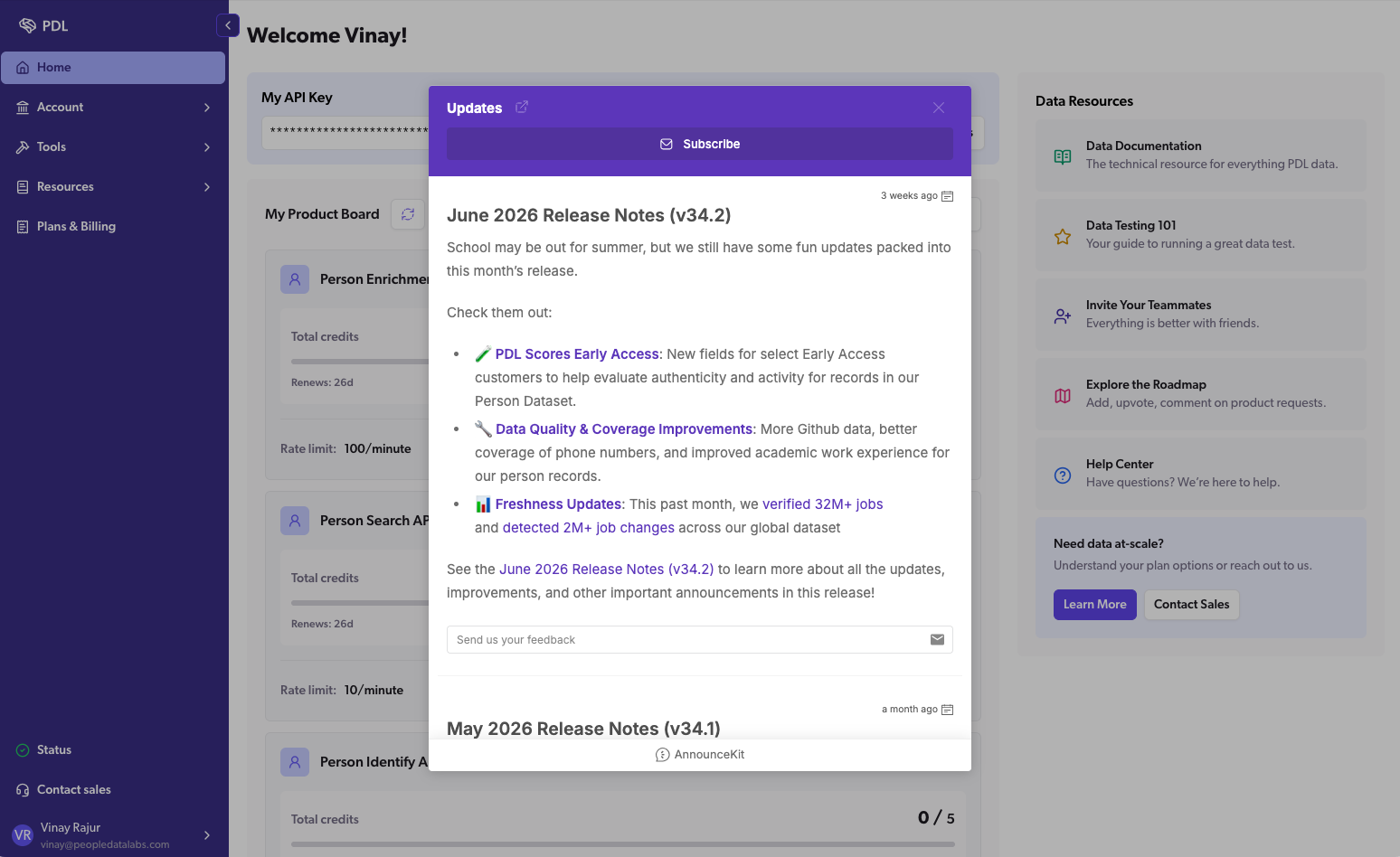Click the PDL logo icon

28,25
